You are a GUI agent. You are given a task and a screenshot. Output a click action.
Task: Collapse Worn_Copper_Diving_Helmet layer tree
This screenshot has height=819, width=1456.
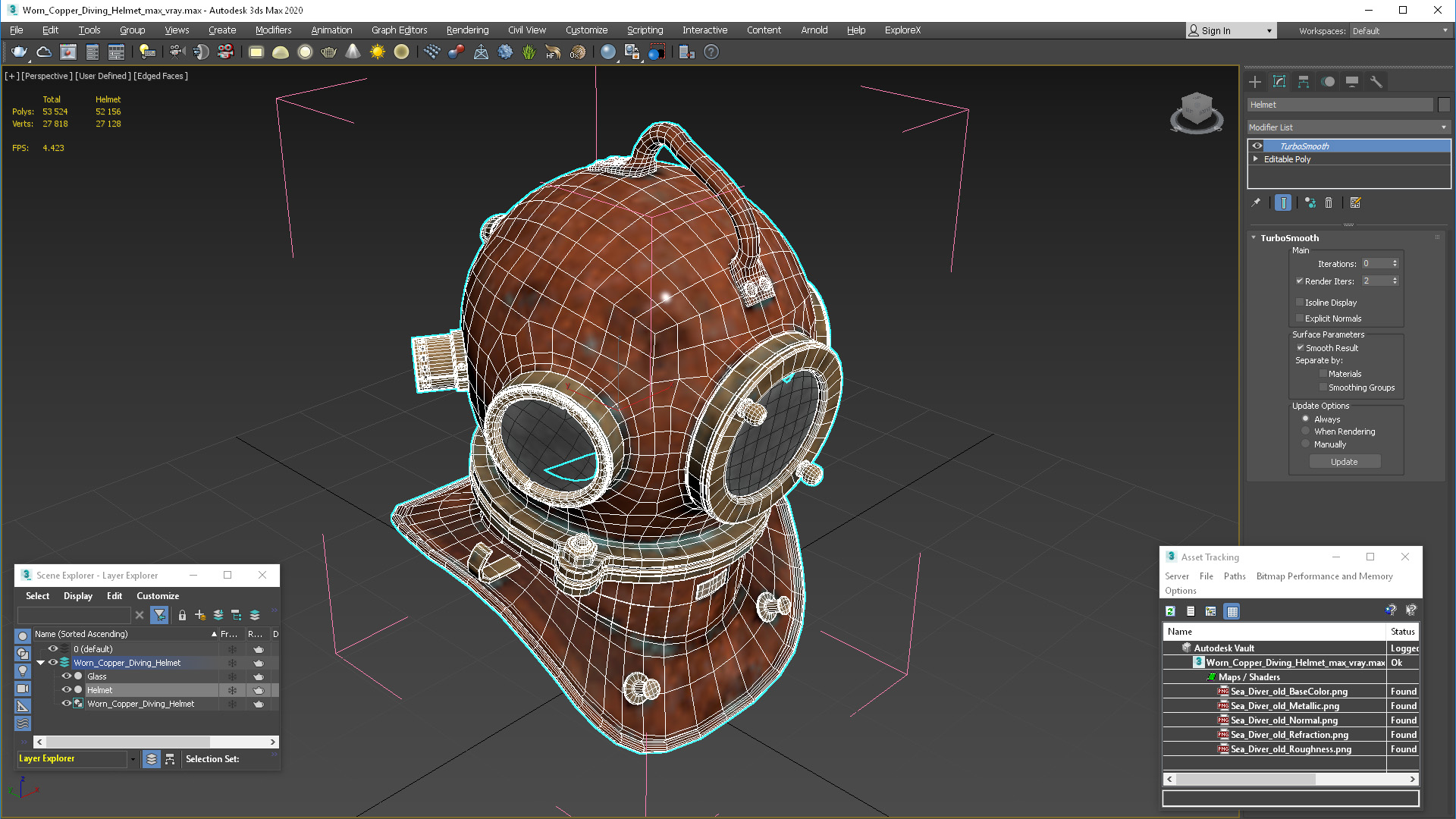(x=41, y=663)
